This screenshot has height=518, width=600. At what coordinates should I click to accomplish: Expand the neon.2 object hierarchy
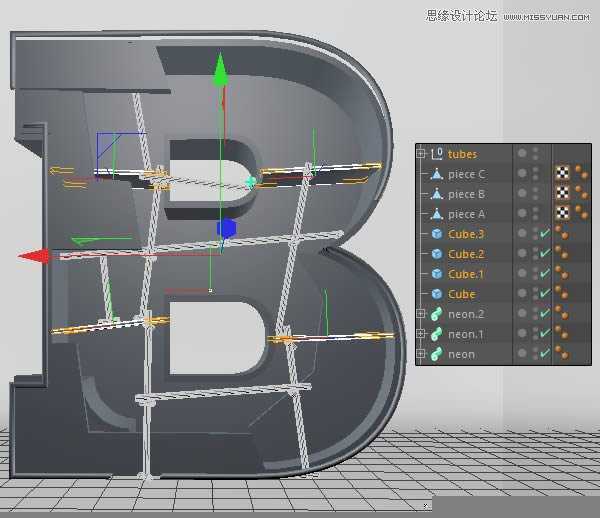[421, 314]
